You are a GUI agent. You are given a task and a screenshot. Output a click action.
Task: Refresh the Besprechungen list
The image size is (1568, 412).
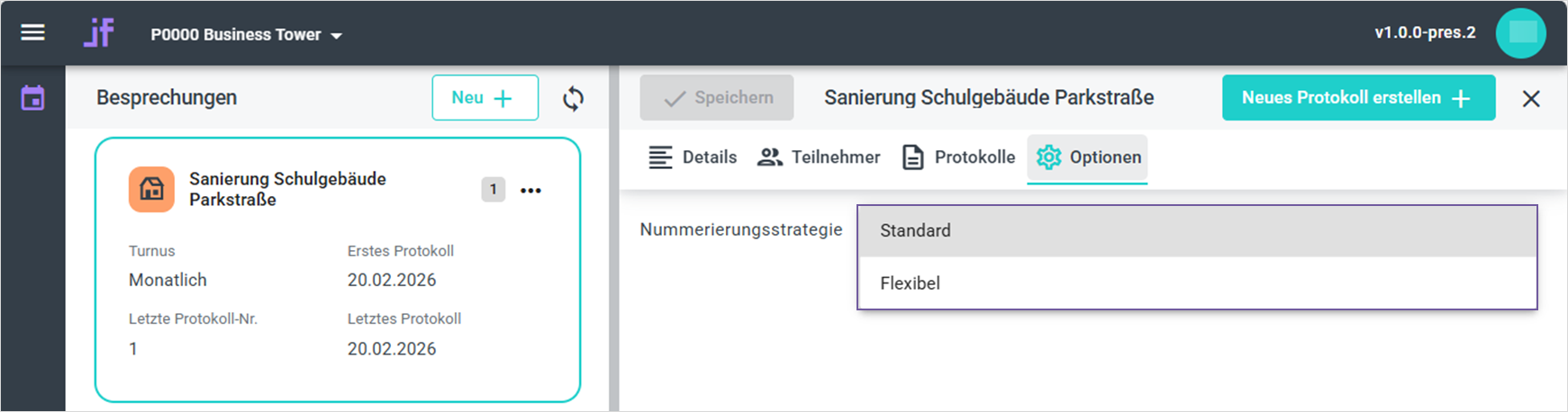tap(573, 98)
